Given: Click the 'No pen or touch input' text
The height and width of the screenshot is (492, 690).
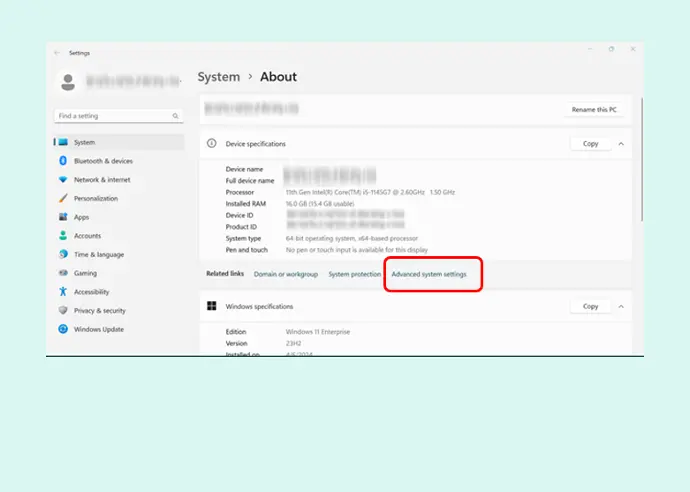Looking at the screenshot, I should coord(356,250).
